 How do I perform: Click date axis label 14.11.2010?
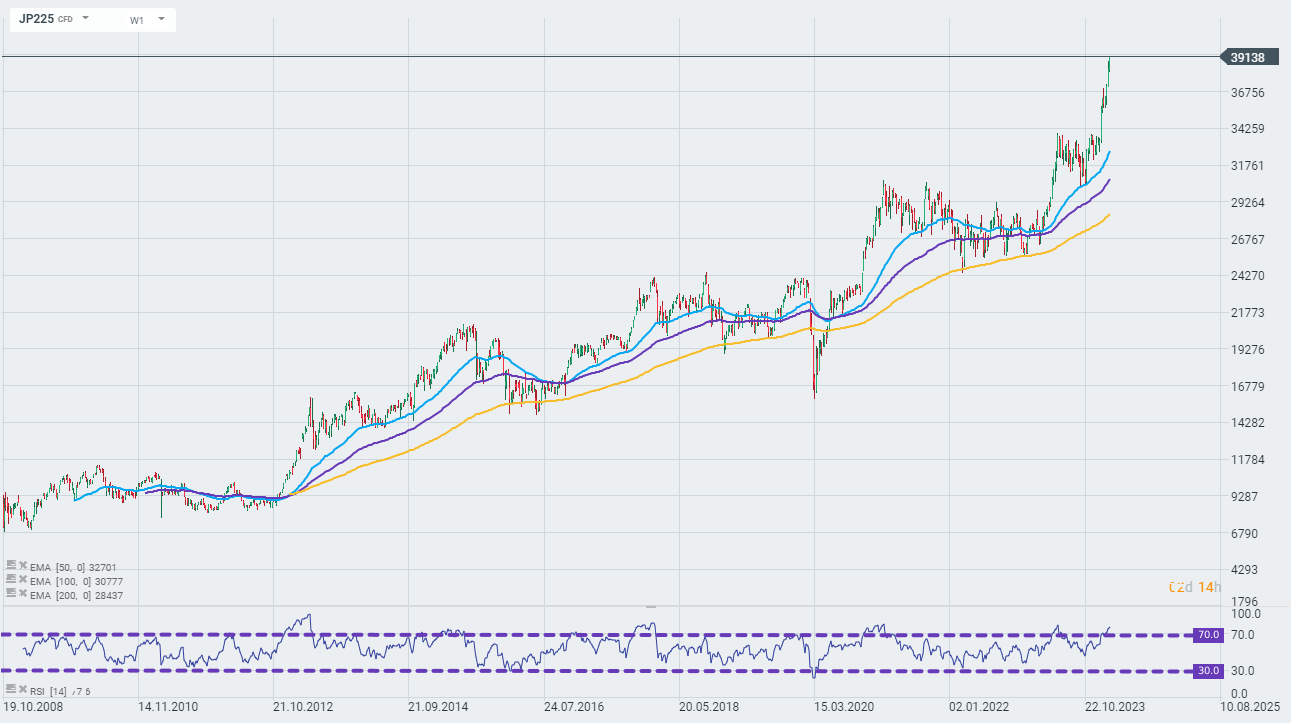[168, 707]
